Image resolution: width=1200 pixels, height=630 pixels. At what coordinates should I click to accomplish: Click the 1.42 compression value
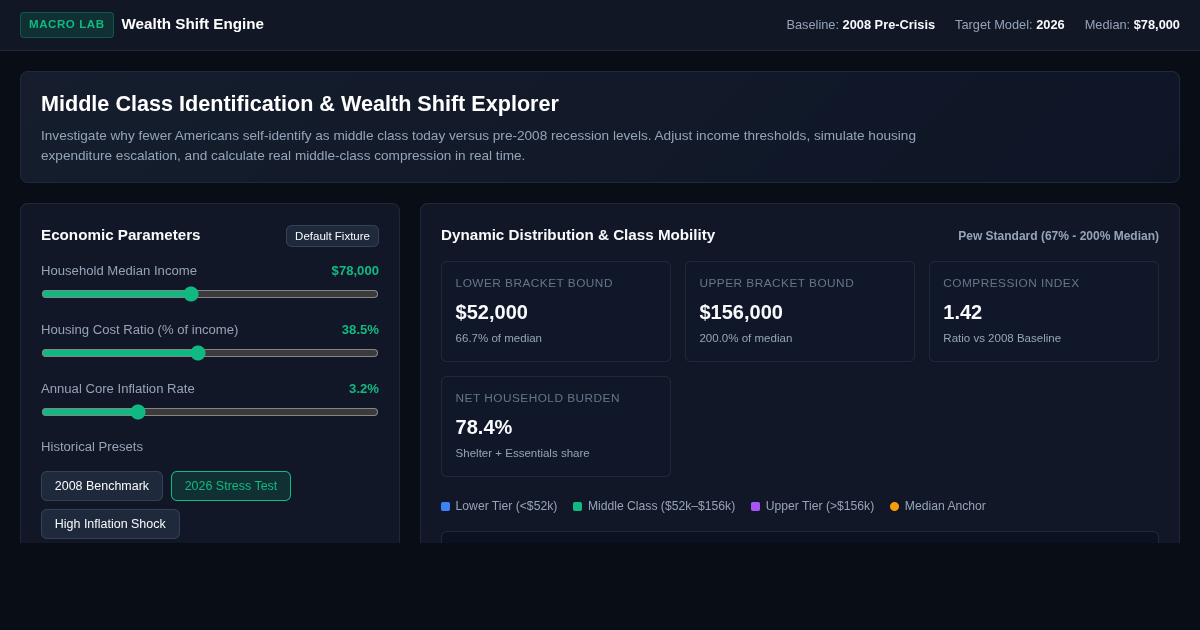963,312
